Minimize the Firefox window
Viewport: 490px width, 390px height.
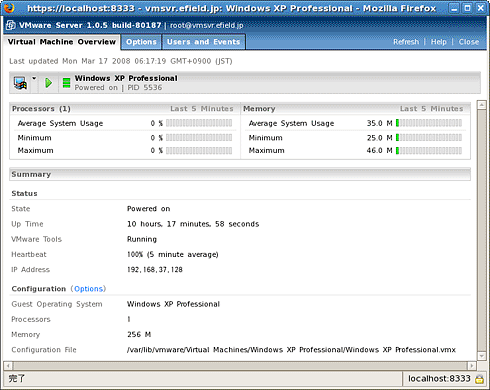(454, 8)
